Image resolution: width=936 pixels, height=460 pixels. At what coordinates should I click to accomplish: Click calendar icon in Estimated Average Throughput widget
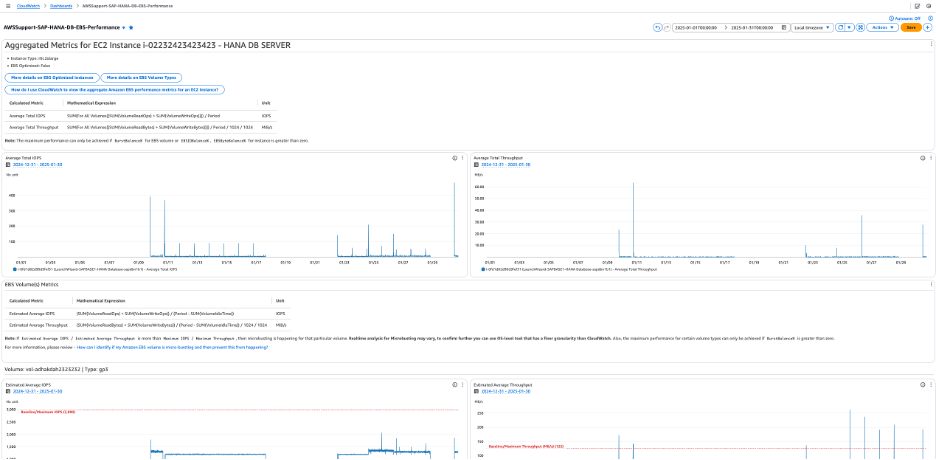click(x=476, y=391)
